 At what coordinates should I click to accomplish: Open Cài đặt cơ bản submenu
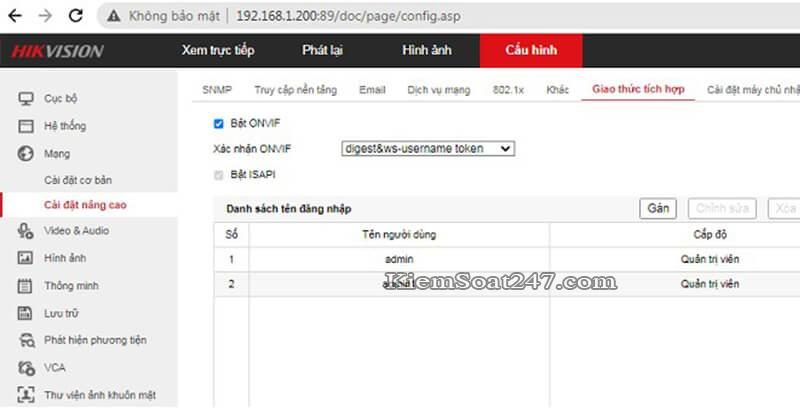[78, 180]
